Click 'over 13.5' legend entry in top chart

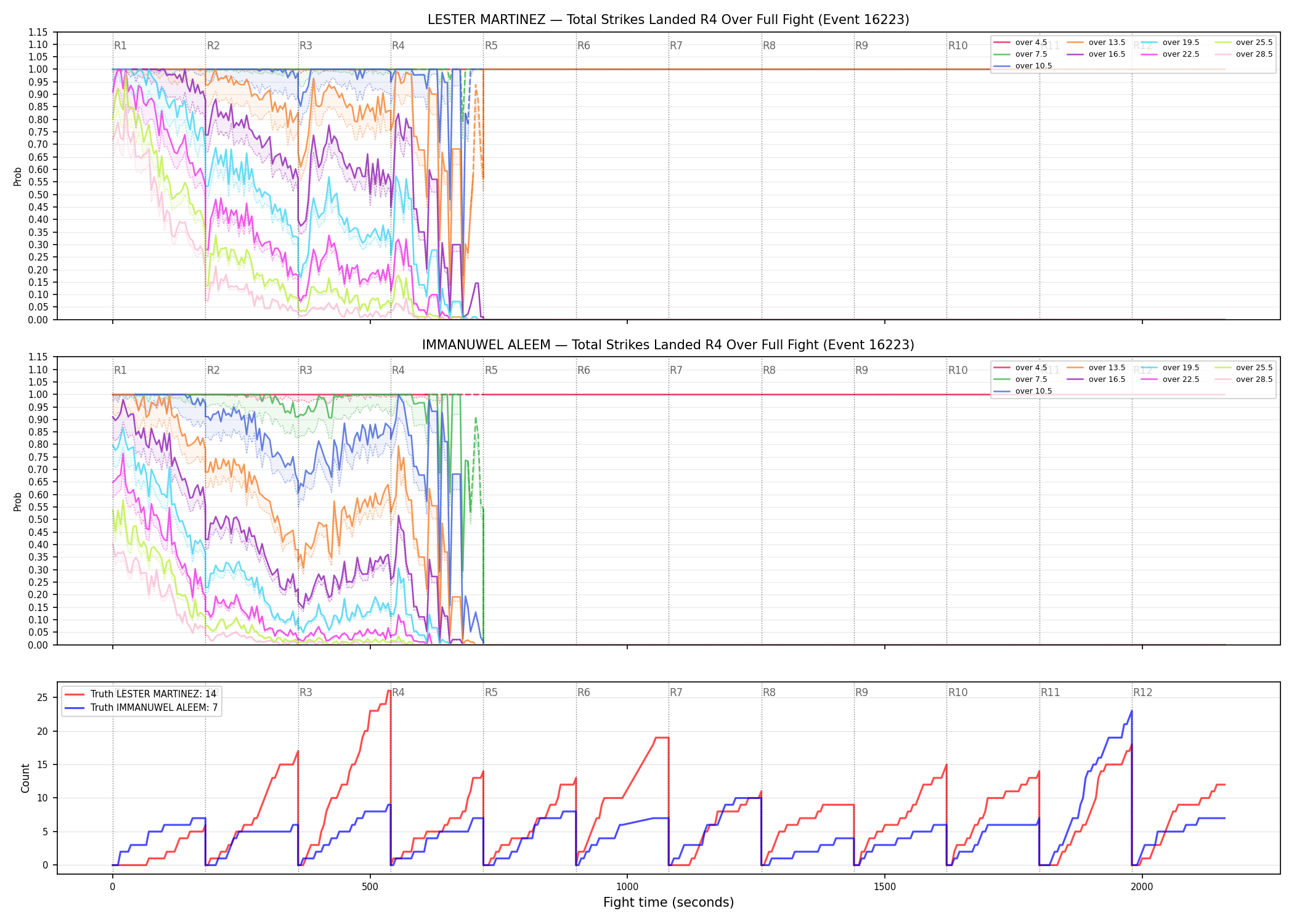pyautogui.click(x=1096, y=43)
